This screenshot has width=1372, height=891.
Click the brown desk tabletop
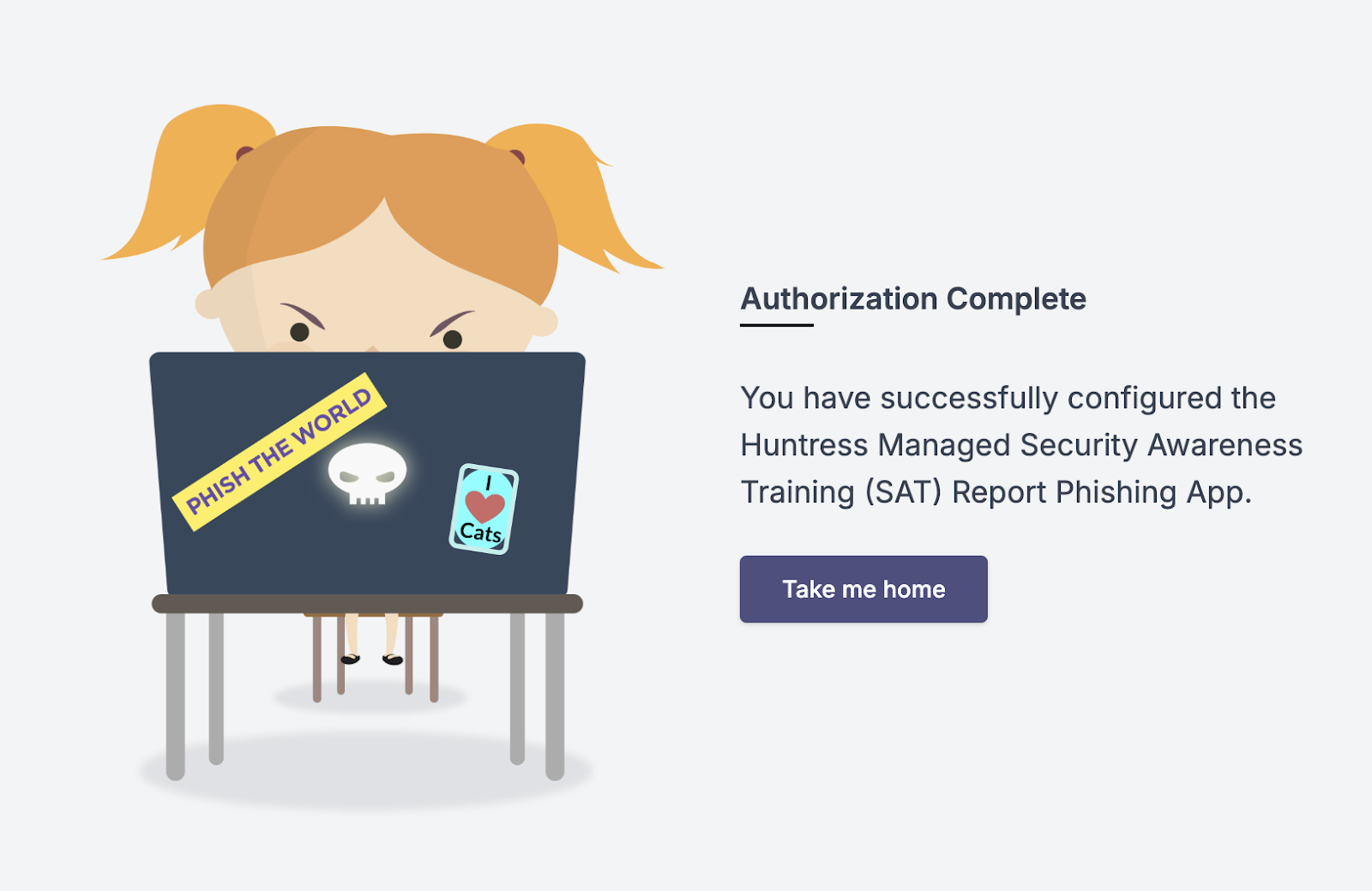(x=367, y=604)
